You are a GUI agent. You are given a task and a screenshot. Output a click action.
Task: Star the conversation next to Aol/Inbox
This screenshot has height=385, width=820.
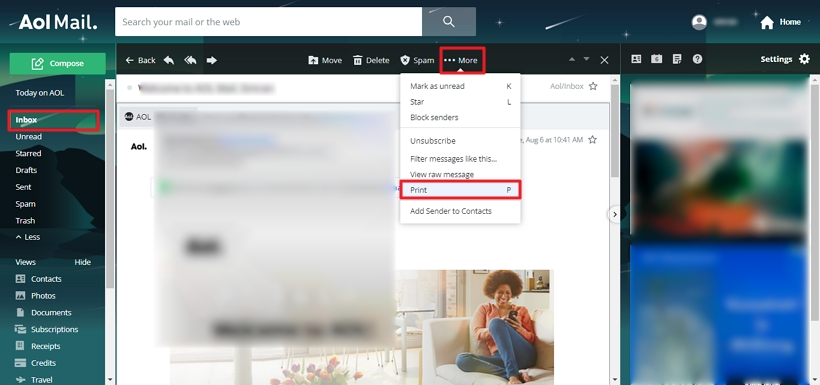pyautogui.click(x=593, y=86)
